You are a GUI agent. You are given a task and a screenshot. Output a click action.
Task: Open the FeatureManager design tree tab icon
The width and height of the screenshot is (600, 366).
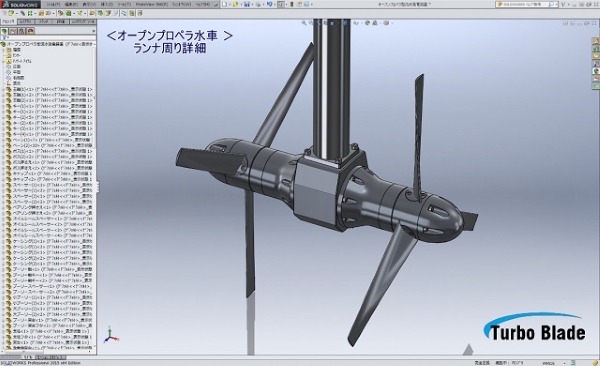point(5,31)
